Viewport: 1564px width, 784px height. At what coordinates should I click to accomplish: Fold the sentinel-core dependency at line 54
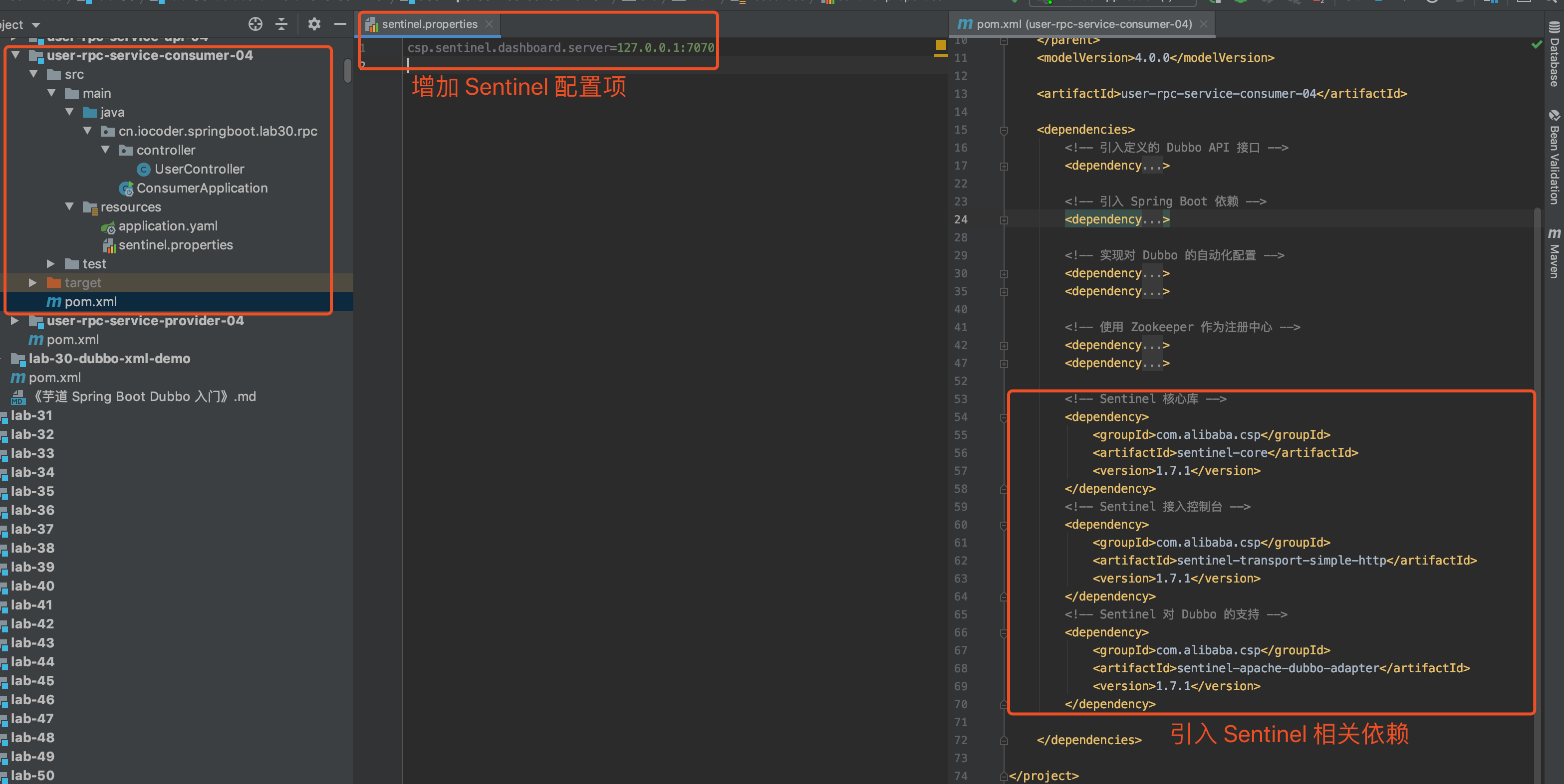(x=1004, y=417)
